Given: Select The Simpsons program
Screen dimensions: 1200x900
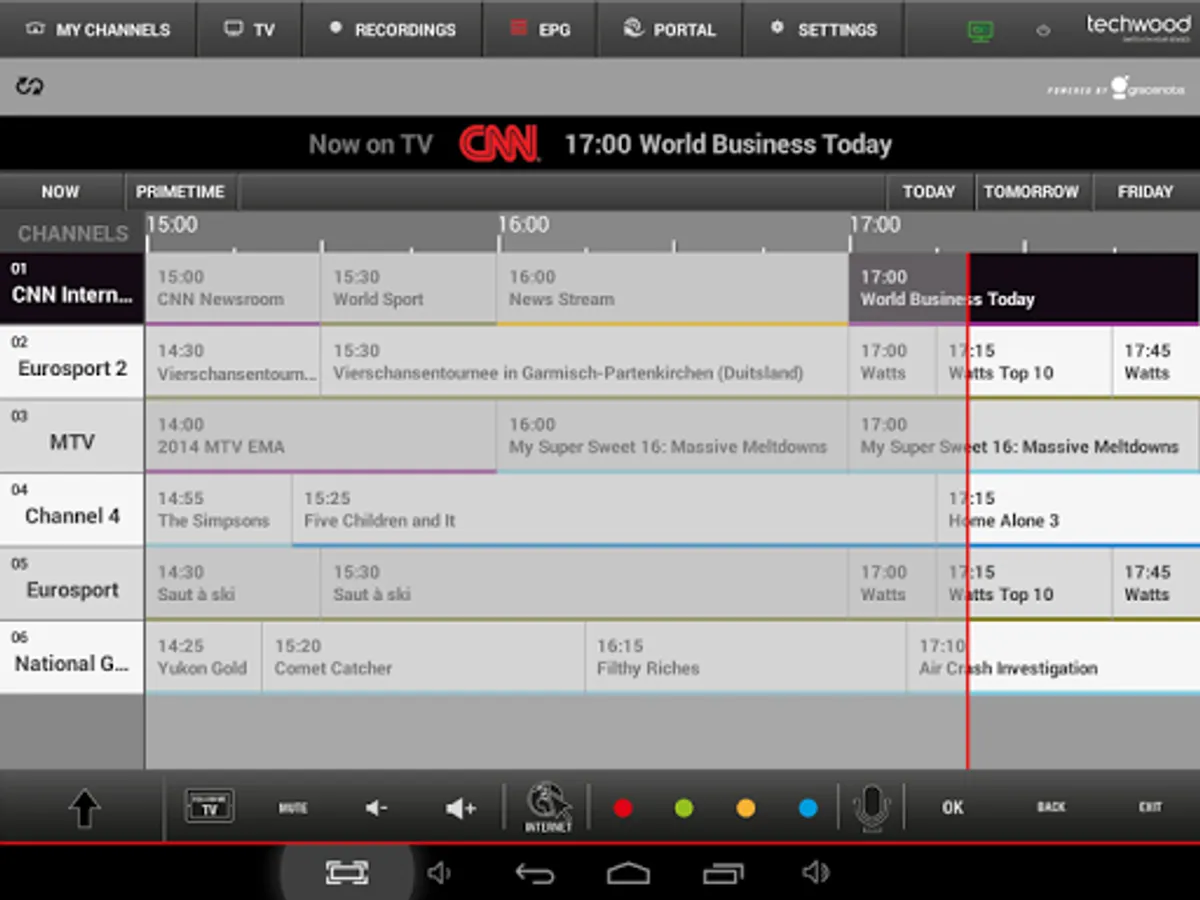Looking at the screenshot, I should pyautogui.click(x=219, y=510).
